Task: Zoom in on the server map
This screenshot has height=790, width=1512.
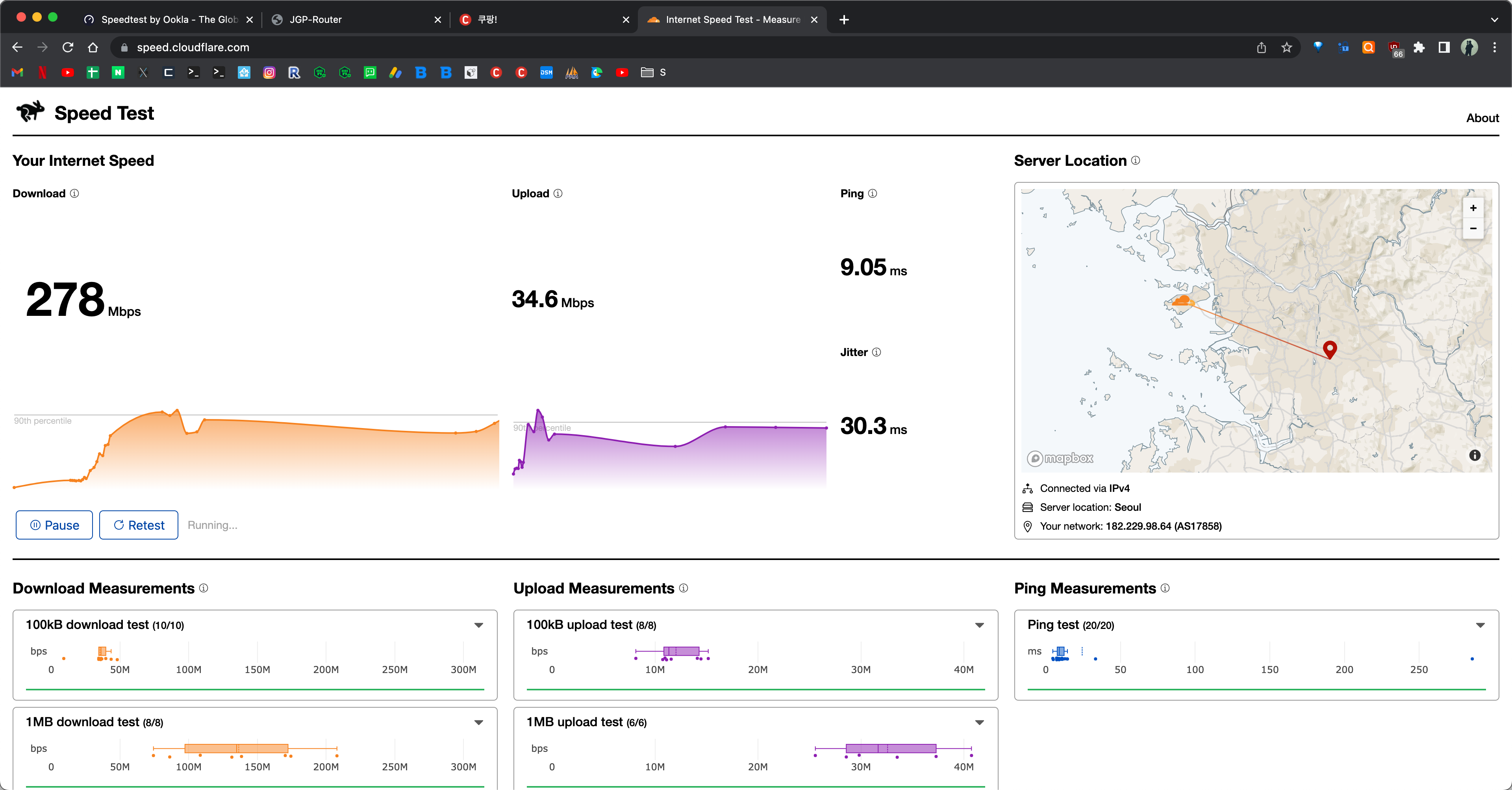Action: [1473, 208]
